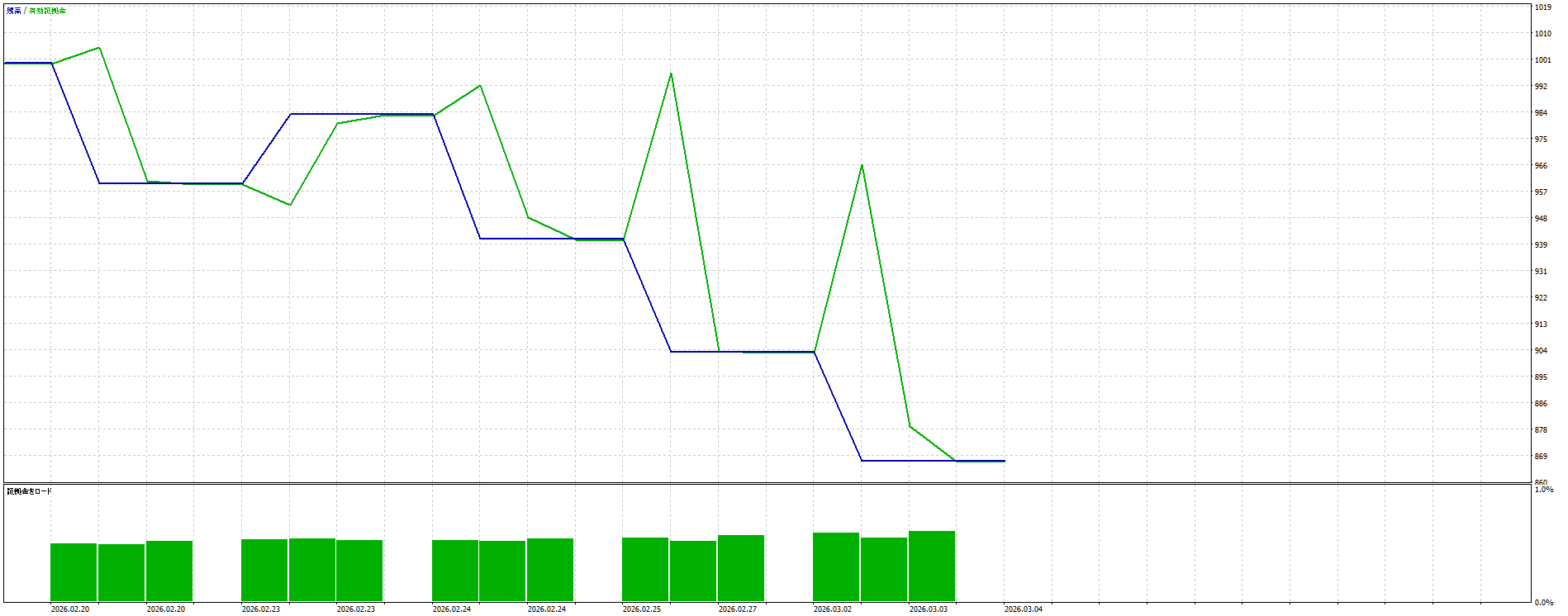Click the 895 axis value
The height and width of the screenshot is (616, 1568).
(1541, 377)
